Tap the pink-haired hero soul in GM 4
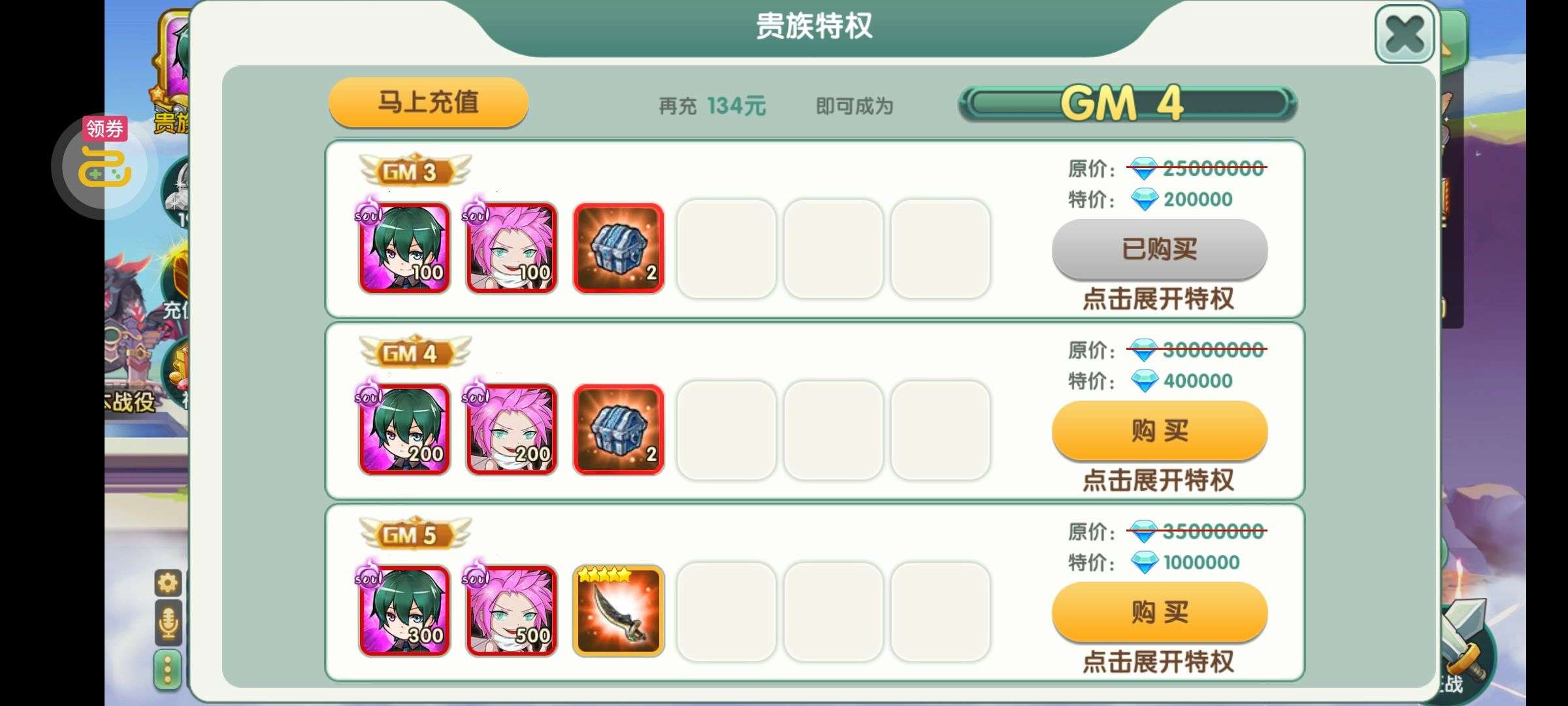 [512, 429]
